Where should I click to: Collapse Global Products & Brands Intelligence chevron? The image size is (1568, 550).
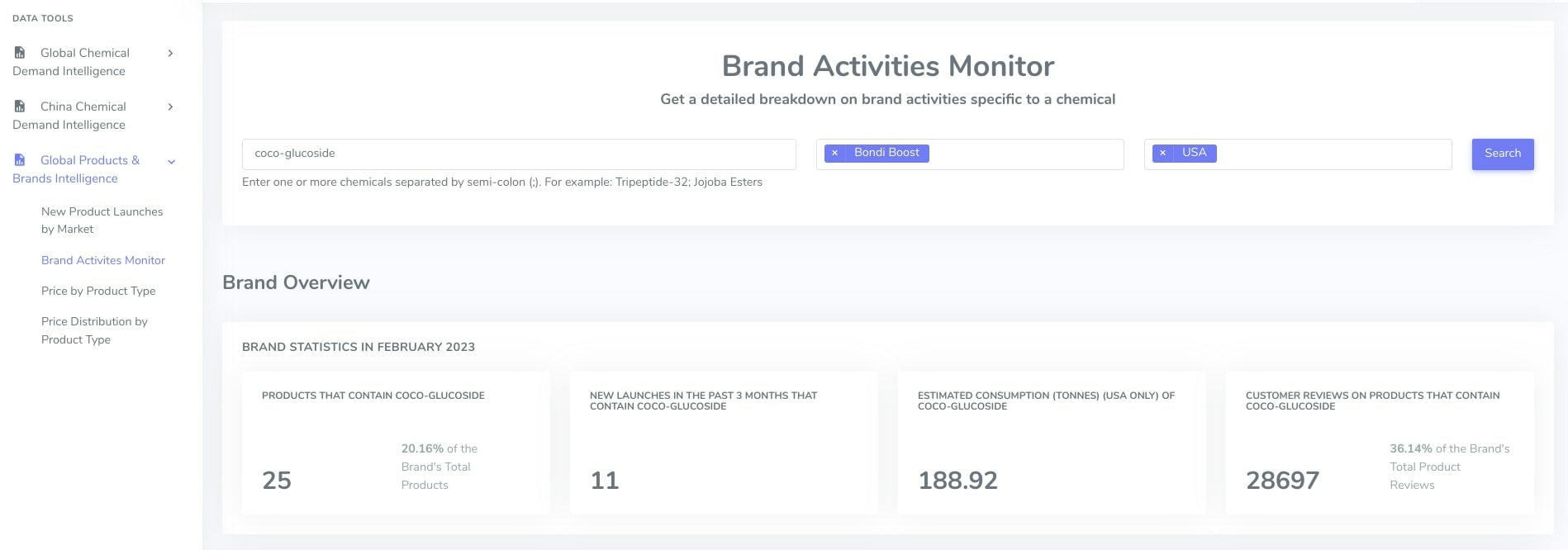(171, 162)
